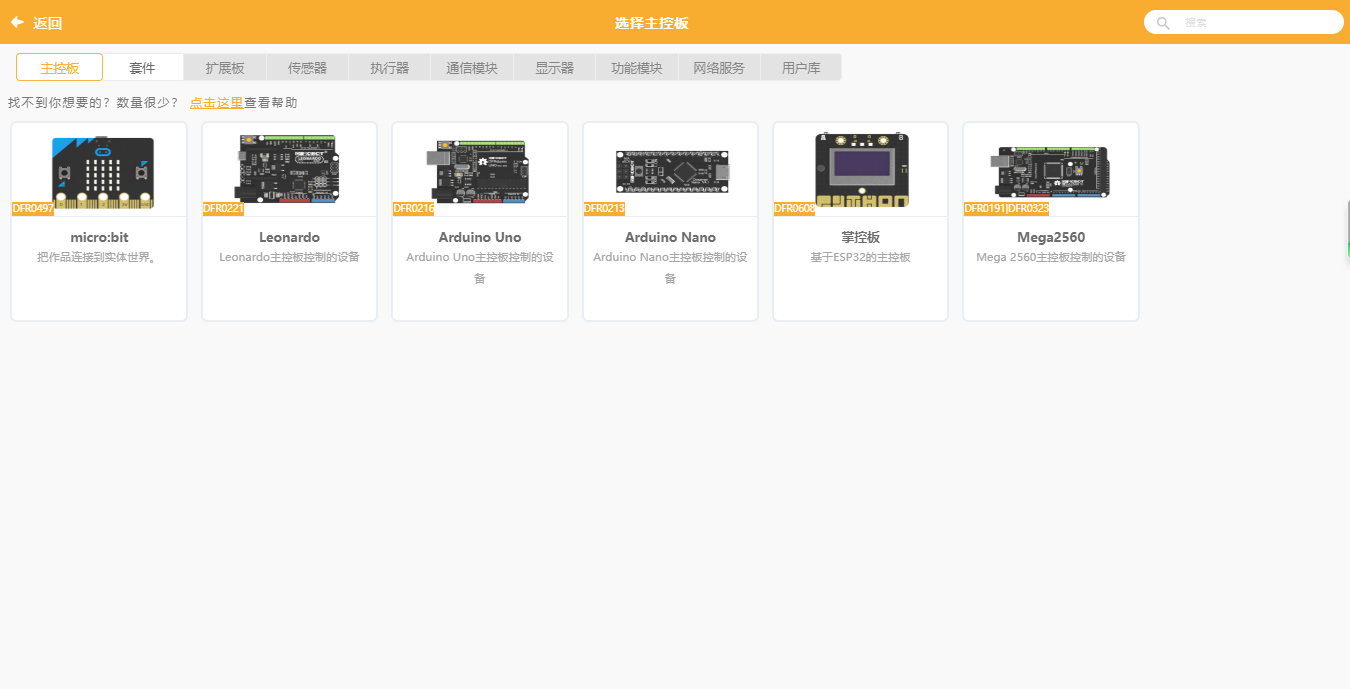Image resolution: width=1350 pixels, height=689 pixels.
Task: Select the Mega2560 board image
Action: coord(1050,171)
